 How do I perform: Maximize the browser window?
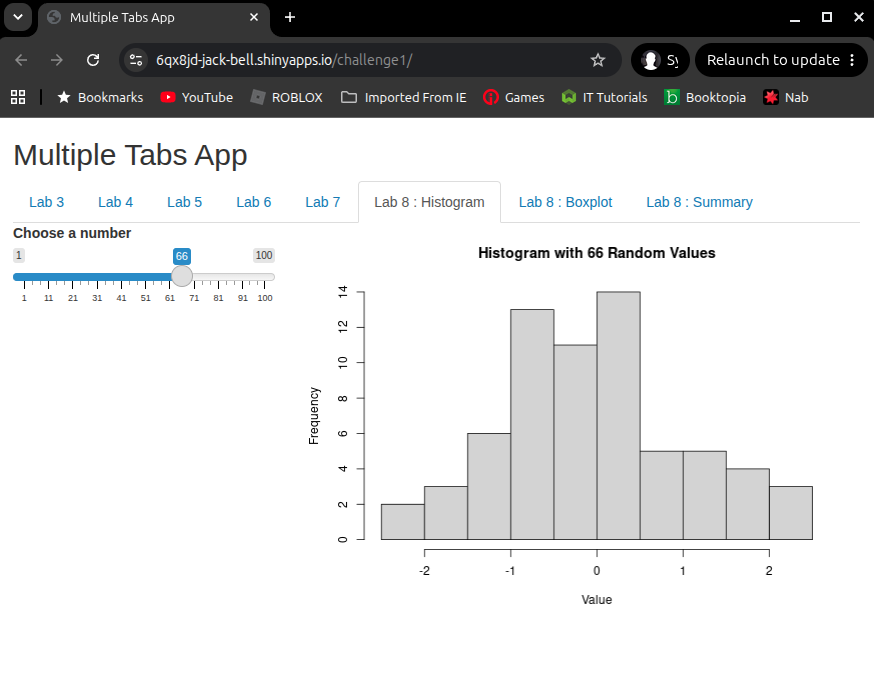pyautogui.click(x=827, y=17)
